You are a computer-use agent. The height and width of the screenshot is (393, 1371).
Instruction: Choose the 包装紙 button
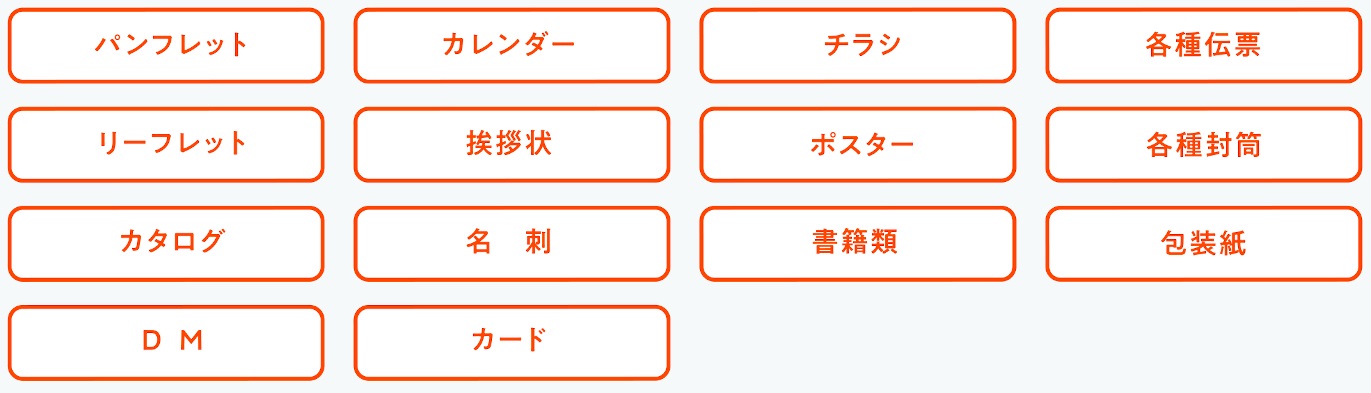click(1204, 243)
